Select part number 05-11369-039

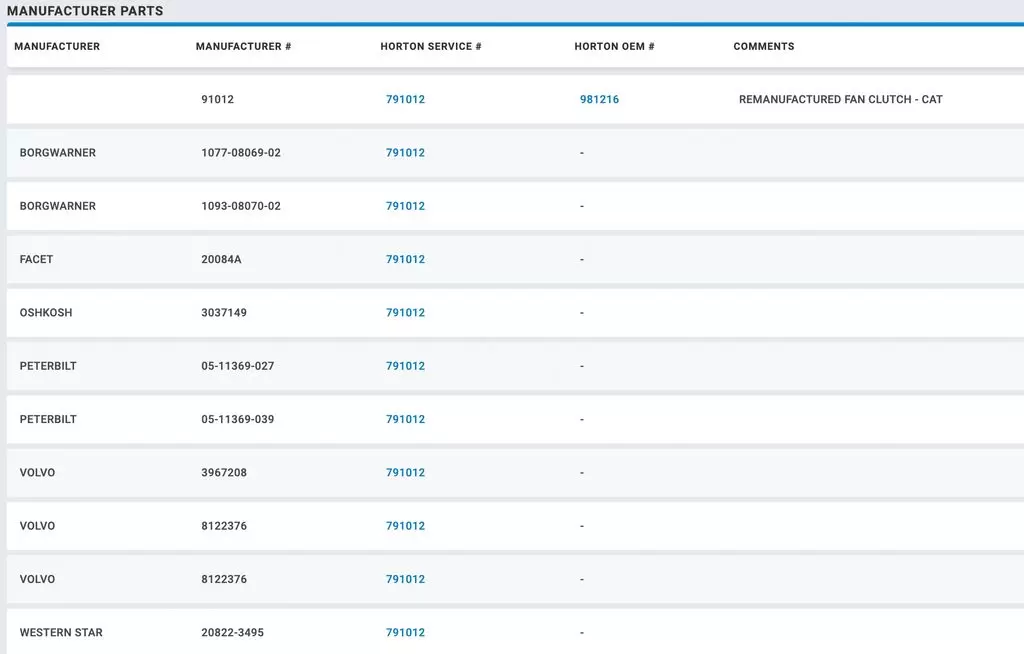point(238,419)
